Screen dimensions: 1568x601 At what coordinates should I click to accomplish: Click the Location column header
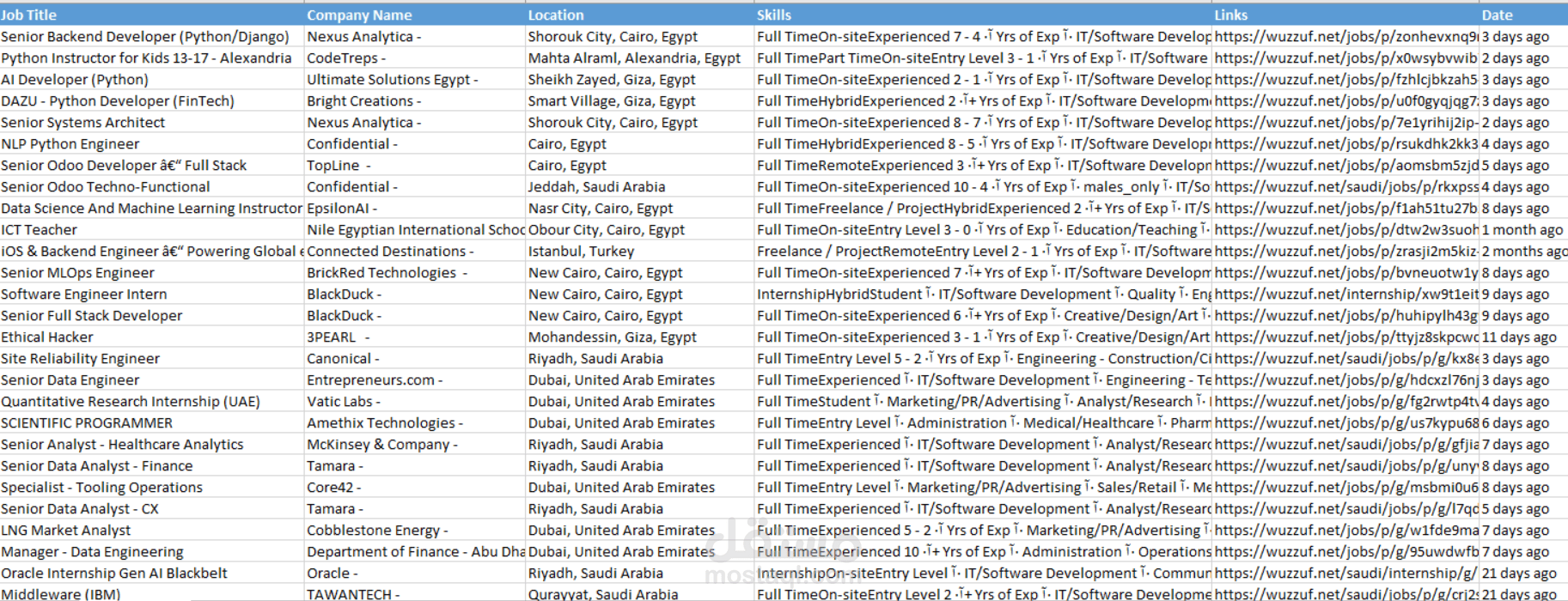pyautogui.click(x=640, y=15)
